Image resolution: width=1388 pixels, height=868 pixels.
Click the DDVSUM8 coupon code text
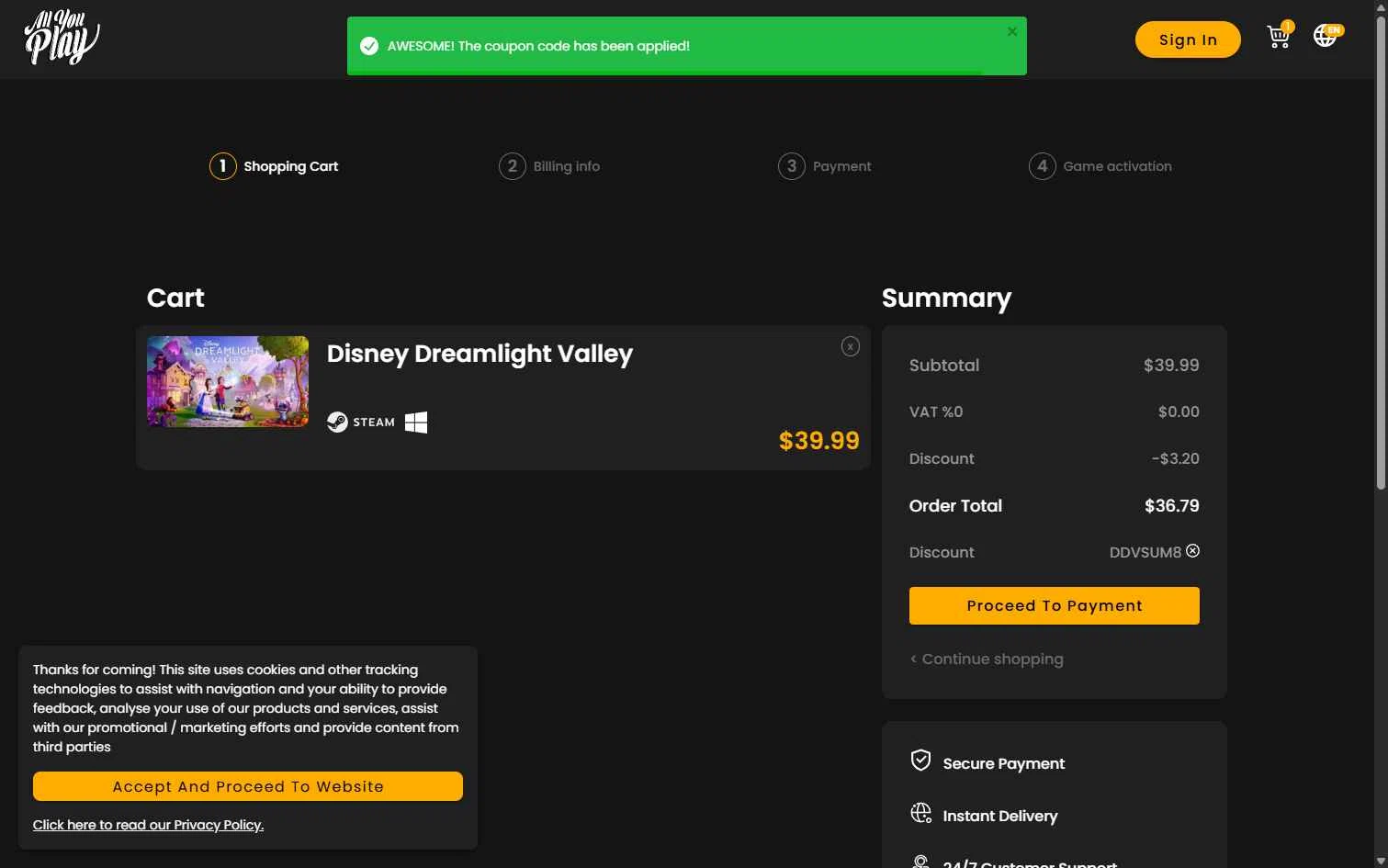[x=1145, y=552]
